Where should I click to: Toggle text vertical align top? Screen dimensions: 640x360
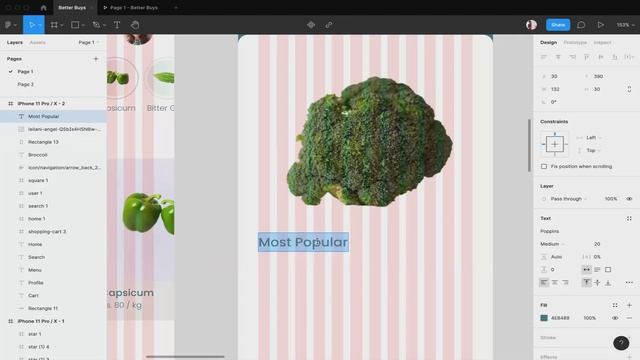587,282
